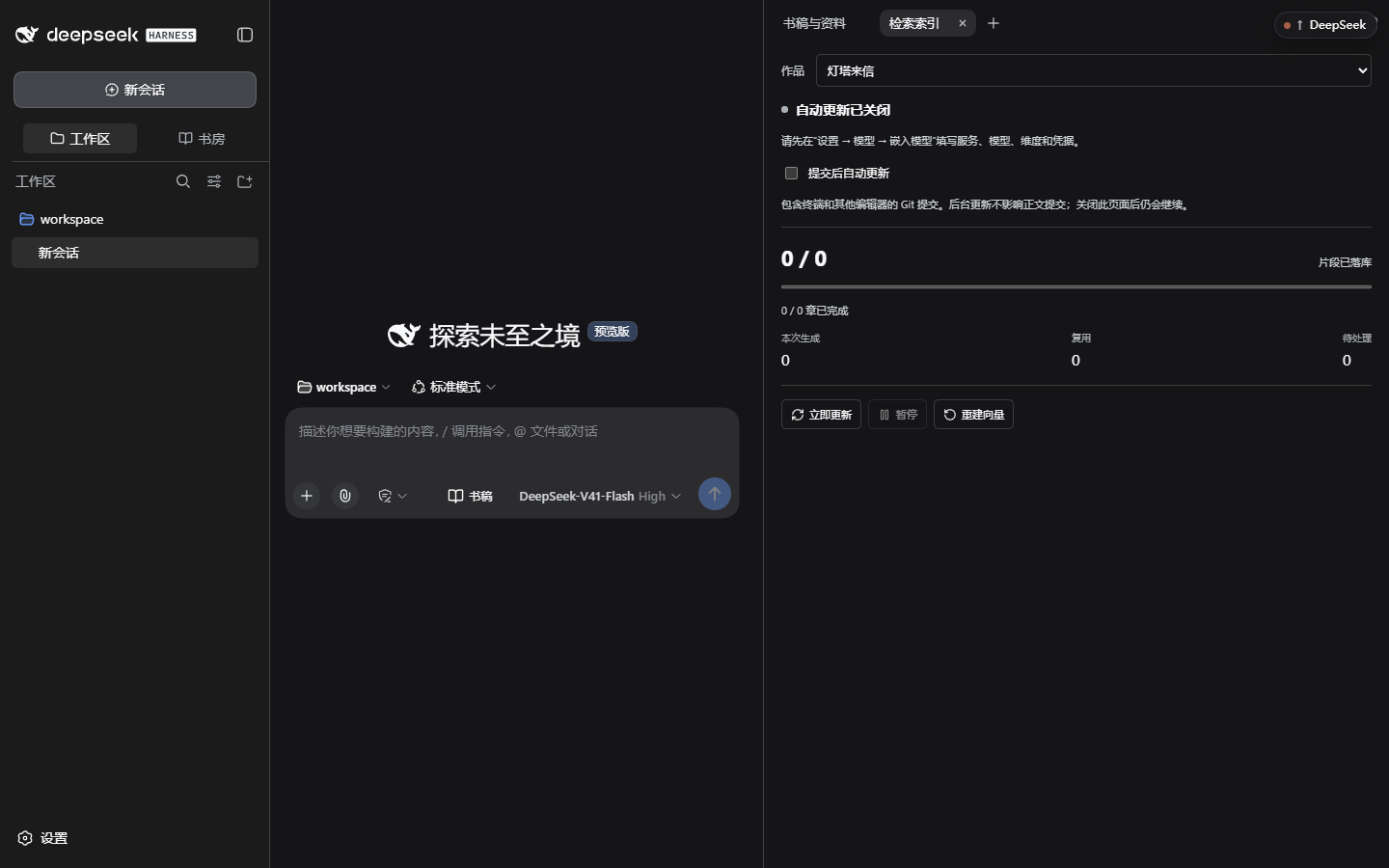Click the DeepSeek status badge
Image resolution: width=1389 pixels, height=868 pixels.
click(1325, 25)
